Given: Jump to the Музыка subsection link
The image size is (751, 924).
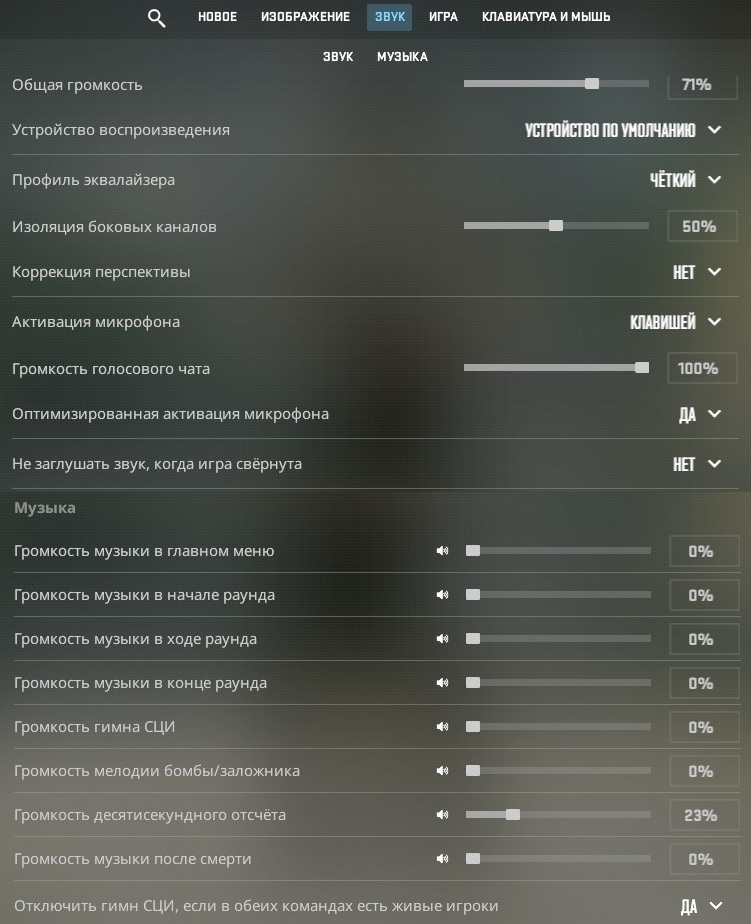Looking at the screenshot, I should [402, 57].
